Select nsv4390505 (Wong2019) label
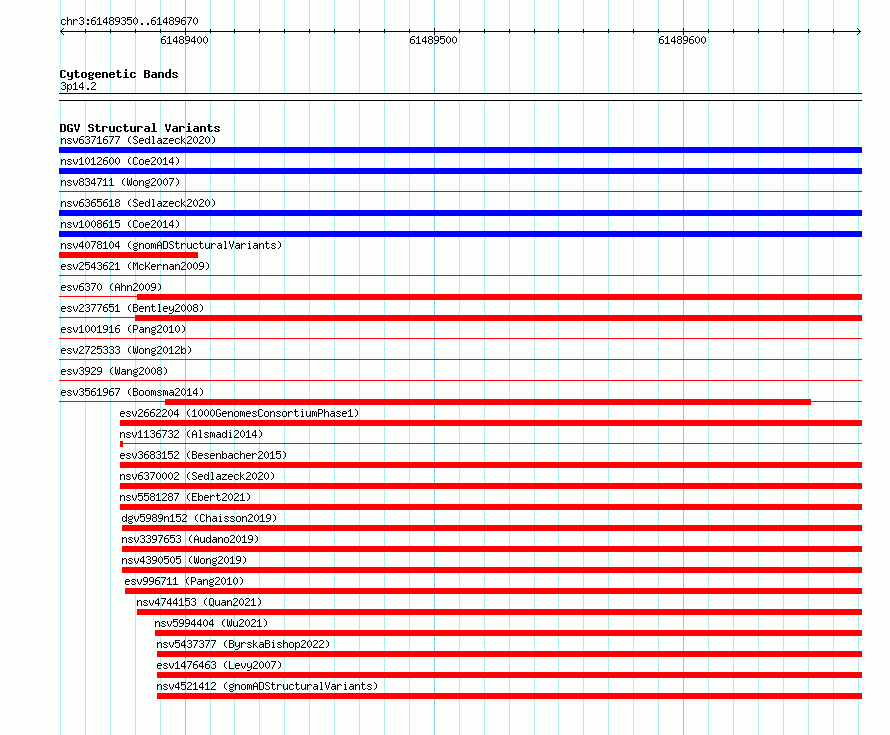 184,560
